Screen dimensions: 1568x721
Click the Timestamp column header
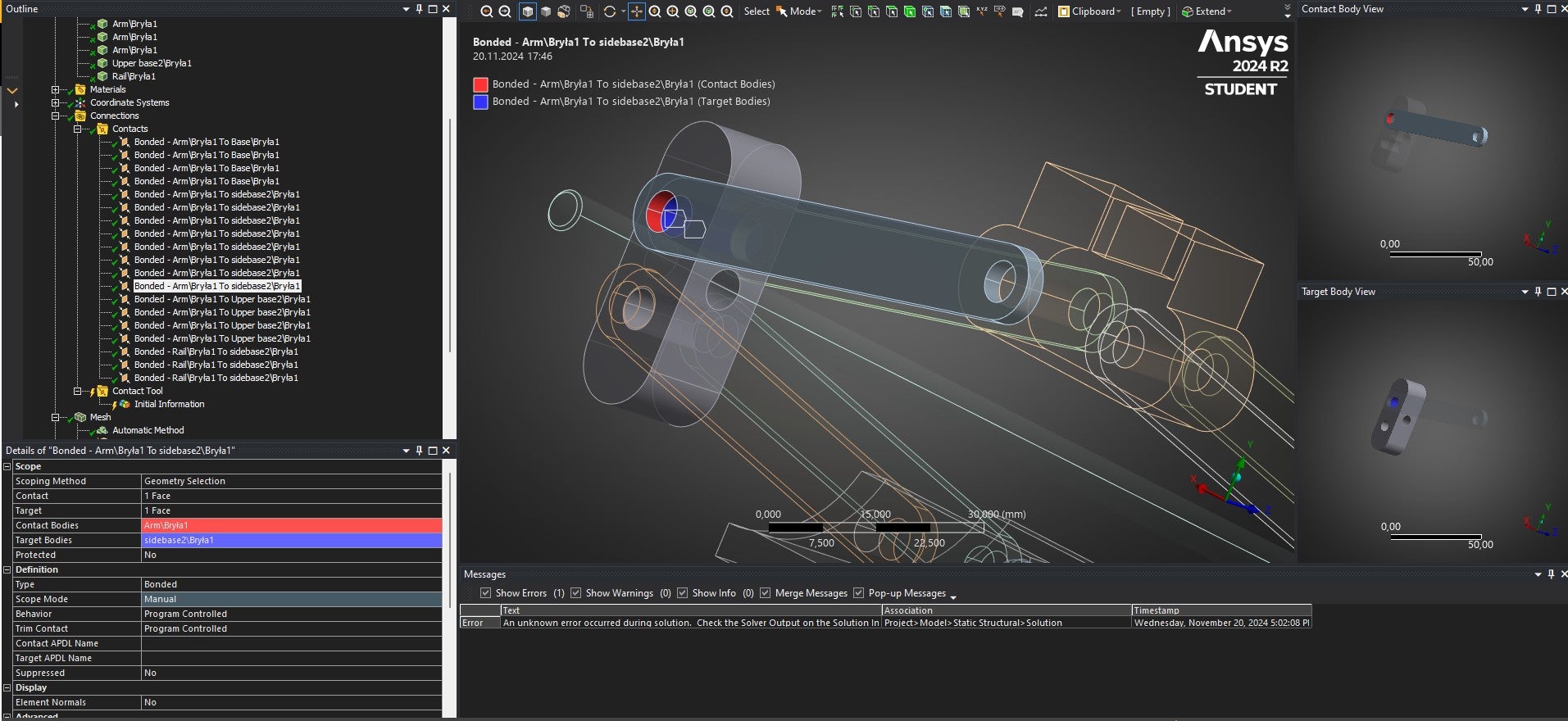[1221, 610]
